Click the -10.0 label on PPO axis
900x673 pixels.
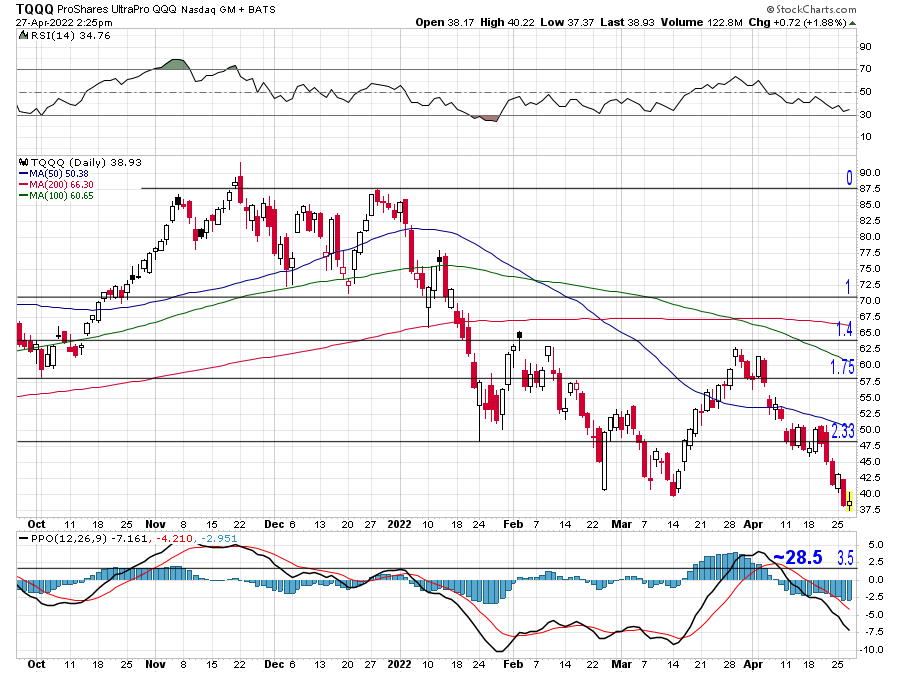pyautogui.click(x=871, y=650)
